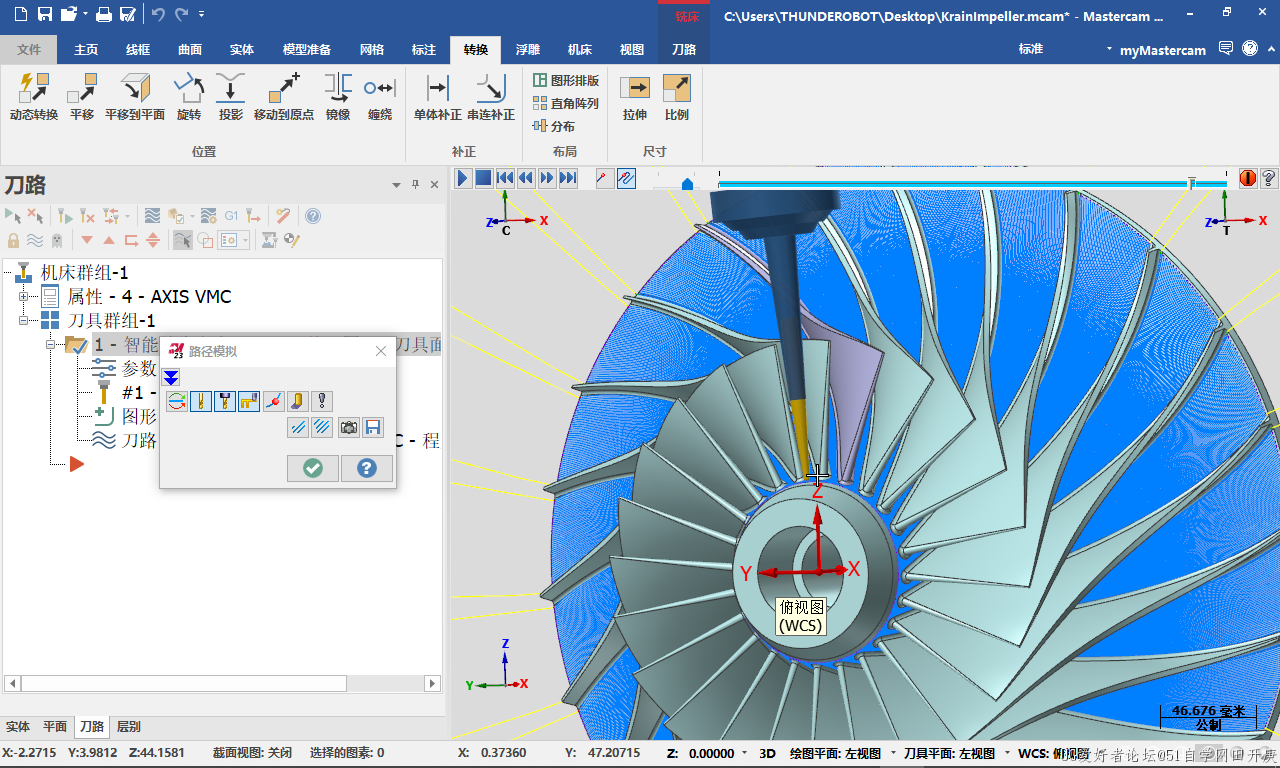
Task: Click the backplot red stop-condition icon
Action: 1248,178
